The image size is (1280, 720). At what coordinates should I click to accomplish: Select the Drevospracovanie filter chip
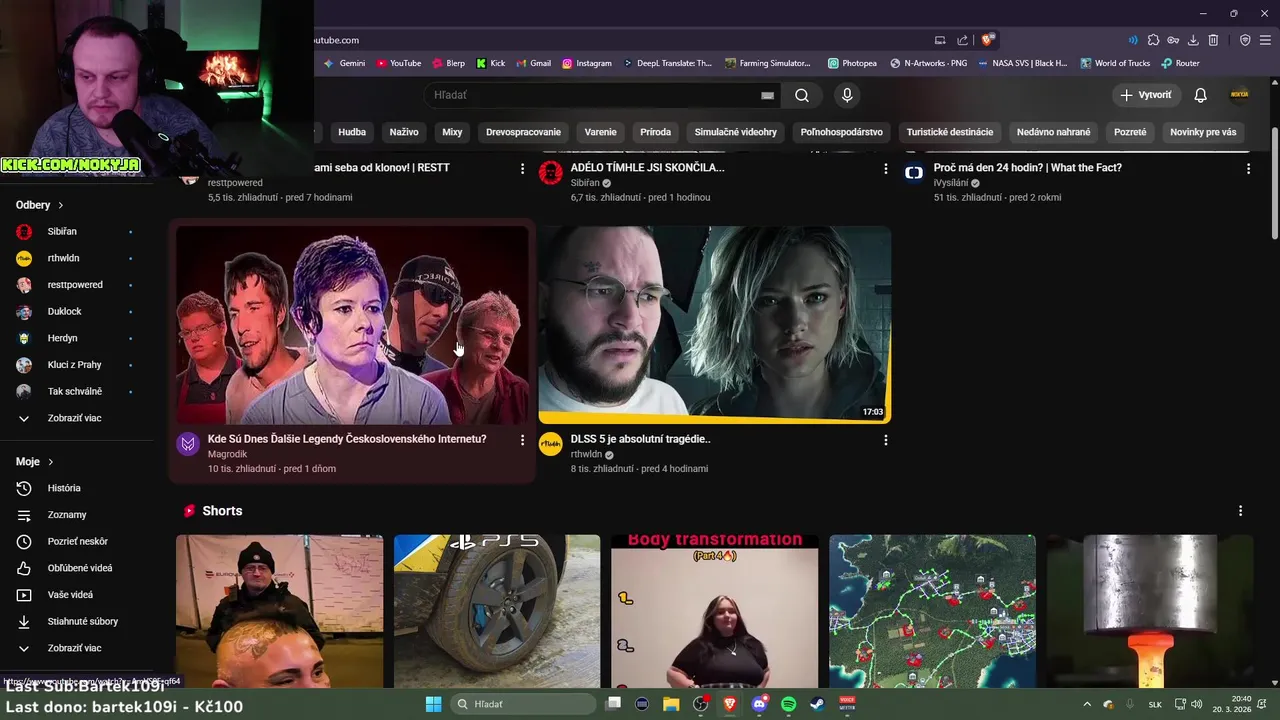[x=524, y=132]
